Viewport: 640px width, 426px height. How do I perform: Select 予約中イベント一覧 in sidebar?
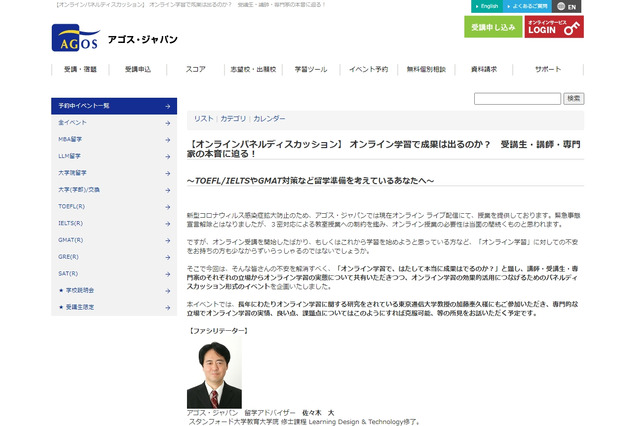coord(114,106)
